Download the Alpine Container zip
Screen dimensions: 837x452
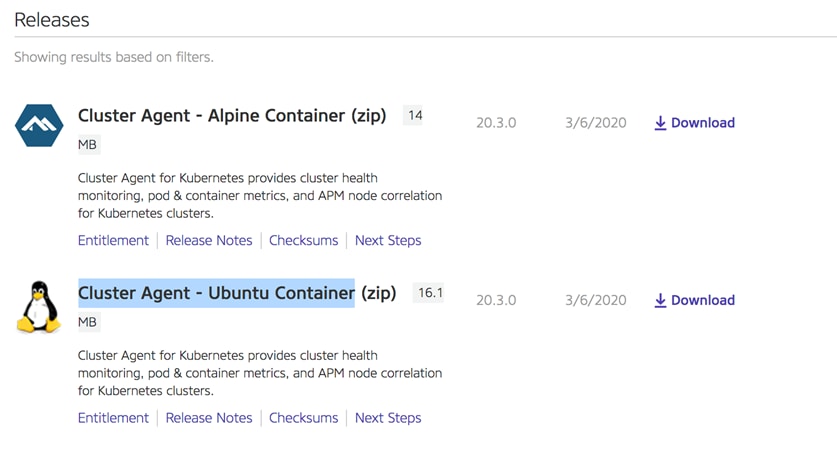click(x=694, y=123)
